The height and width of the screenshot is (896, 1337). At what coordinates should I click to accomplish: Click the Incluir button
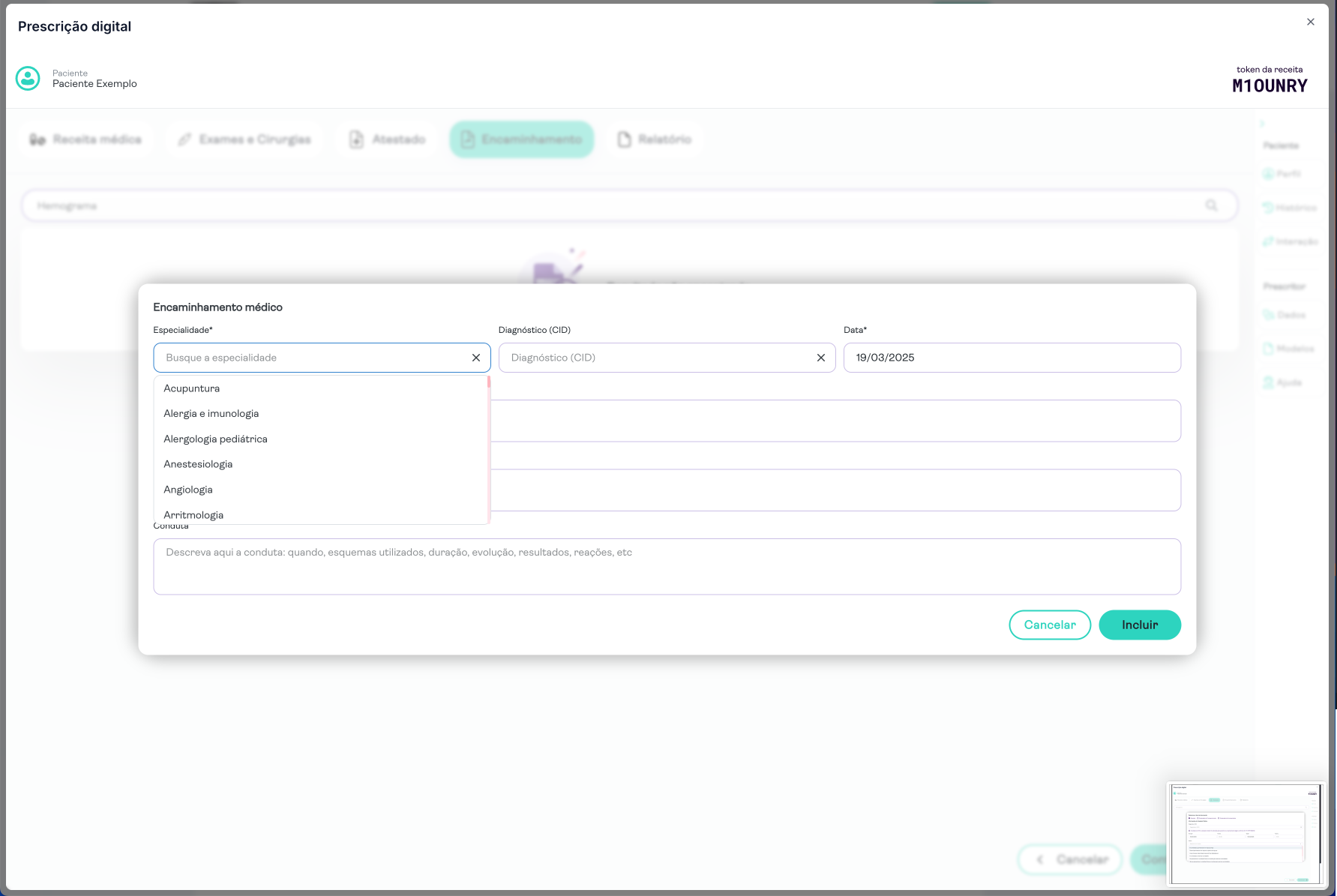pos(1139,625)
